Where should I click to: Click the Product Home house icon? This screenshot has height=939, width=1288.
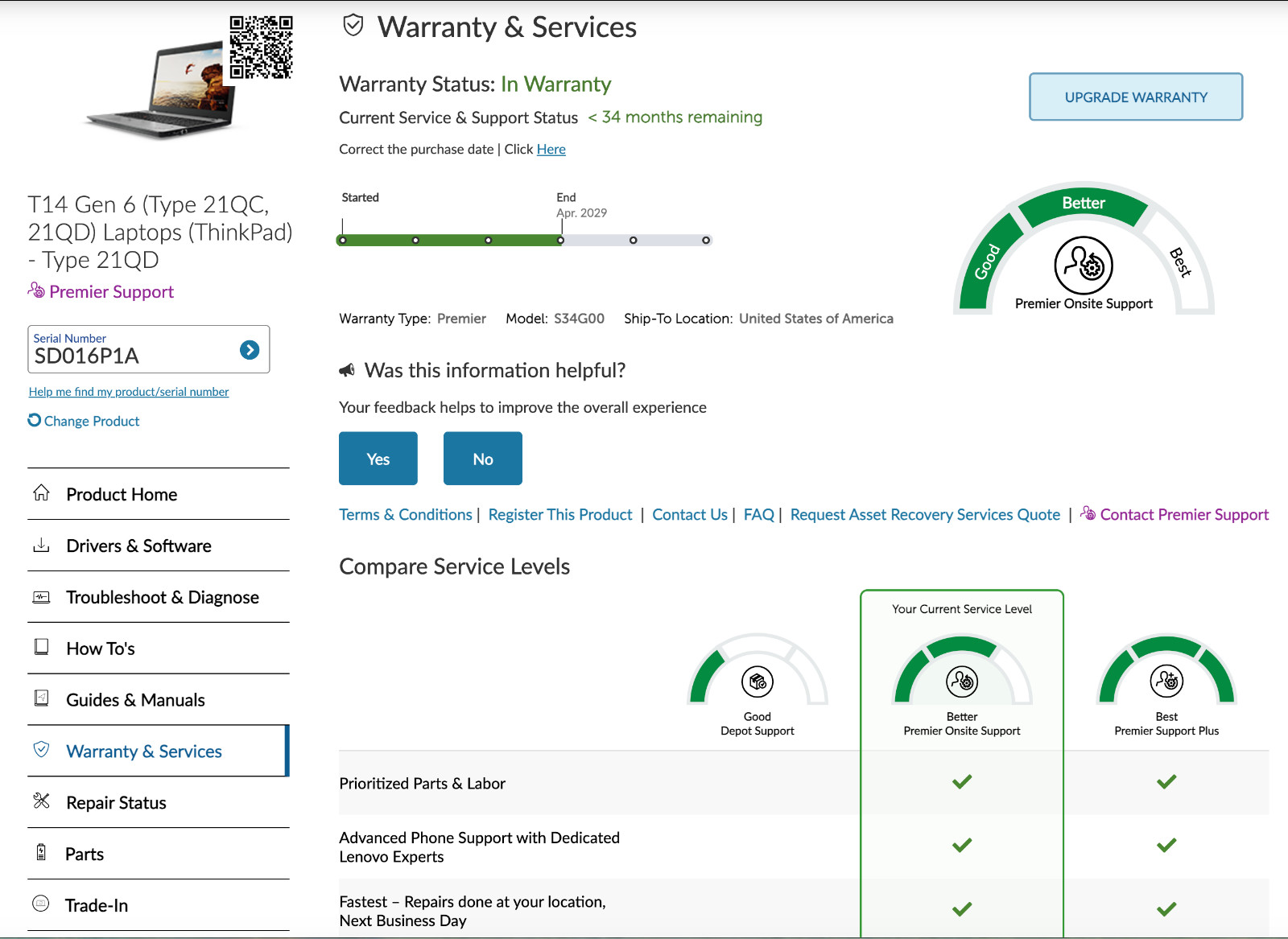pyautogui.click(x=41, y=492)
